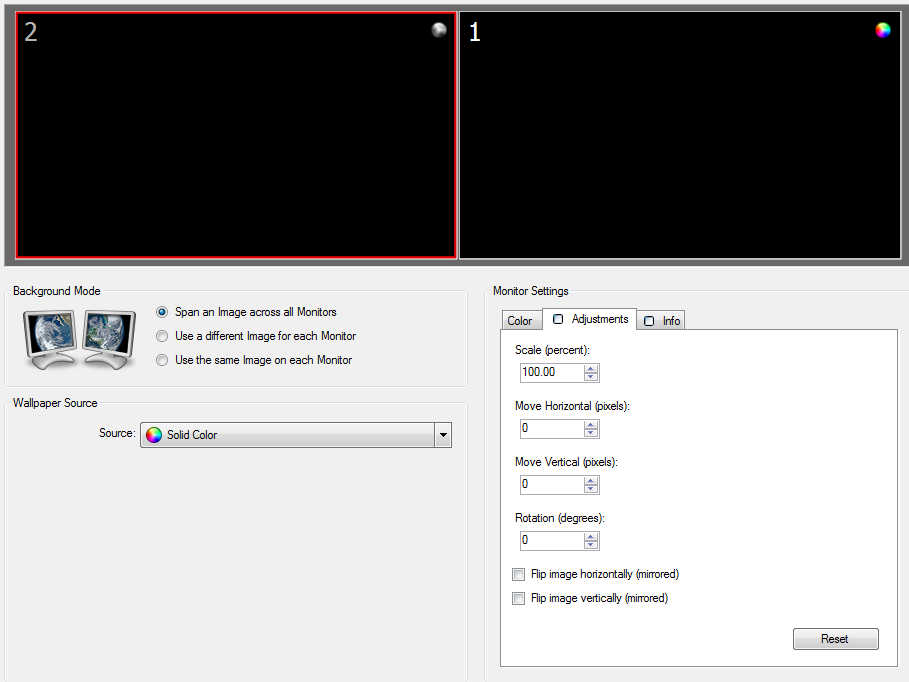This screenshot has height=682, width=909.
Task: Decrease Rotation degrees with down arrow
Action: coord(591,545)
